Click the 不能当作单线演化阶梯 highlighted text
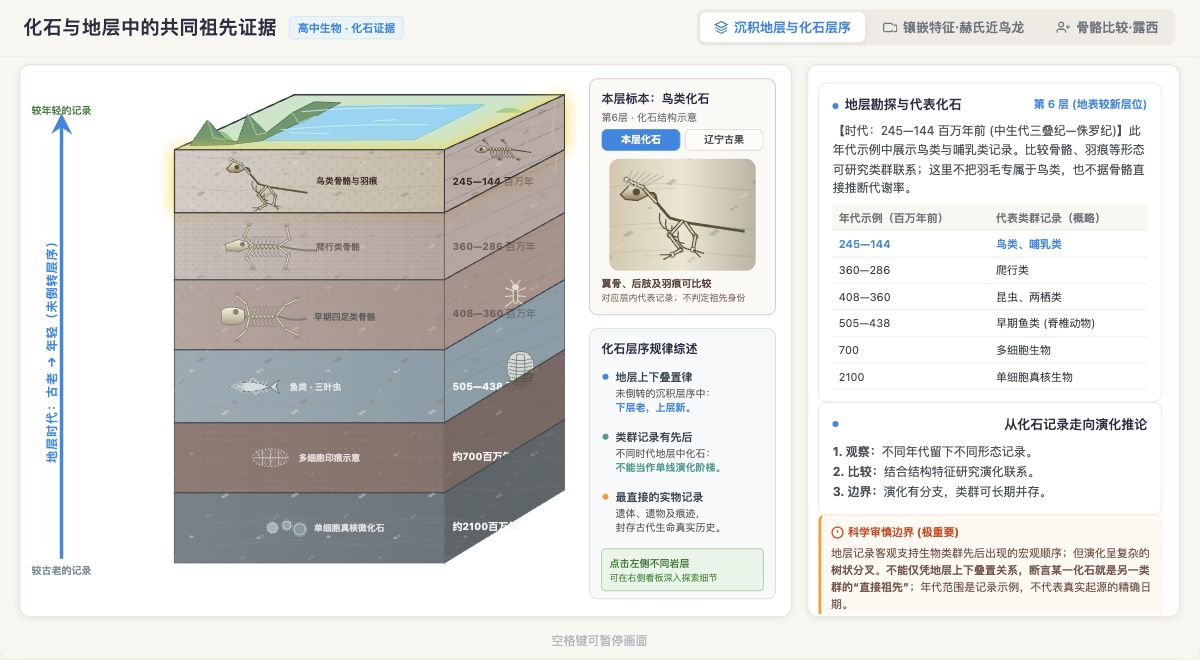Viewport: 1200px width, 660px height. 668,467
